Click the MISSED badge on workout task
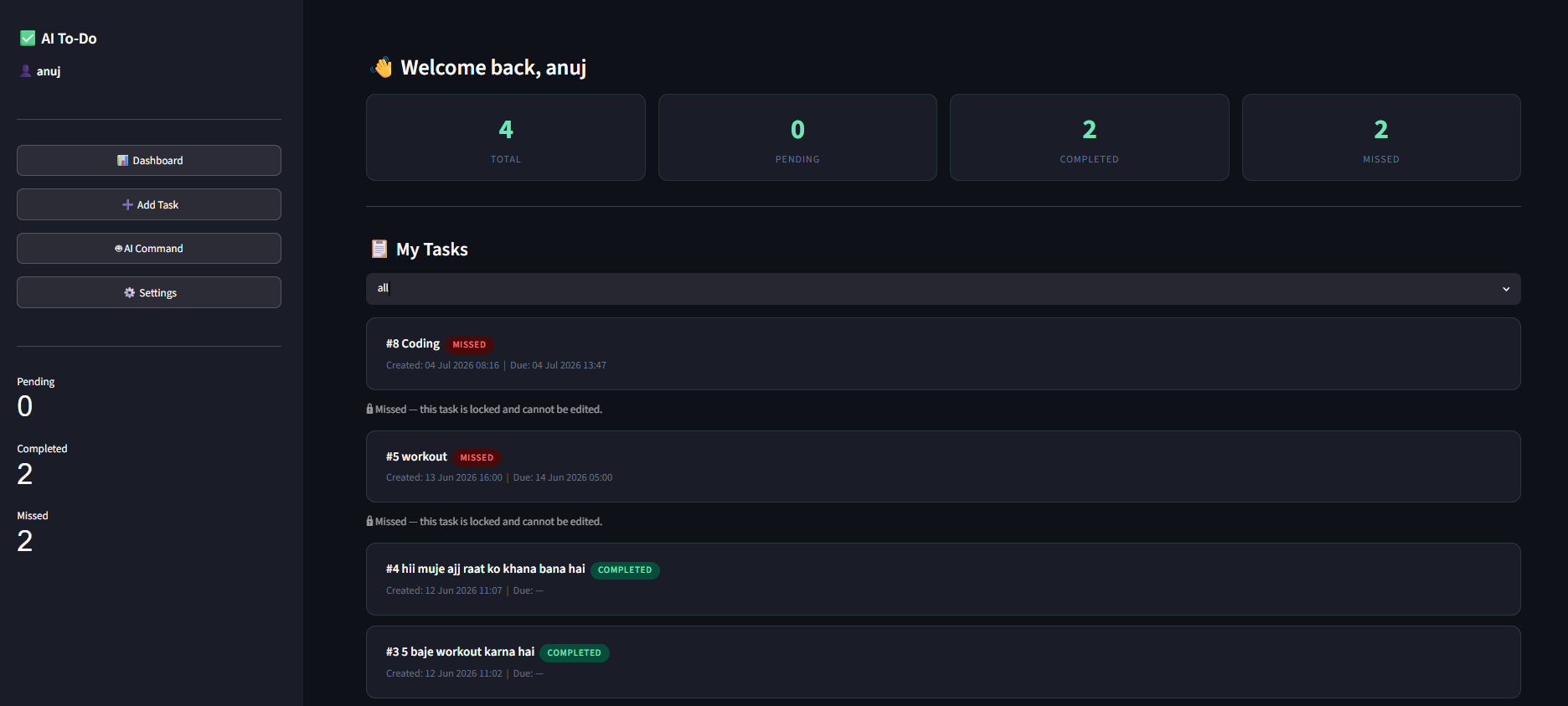1568x706 pixels. click(477, 457)
